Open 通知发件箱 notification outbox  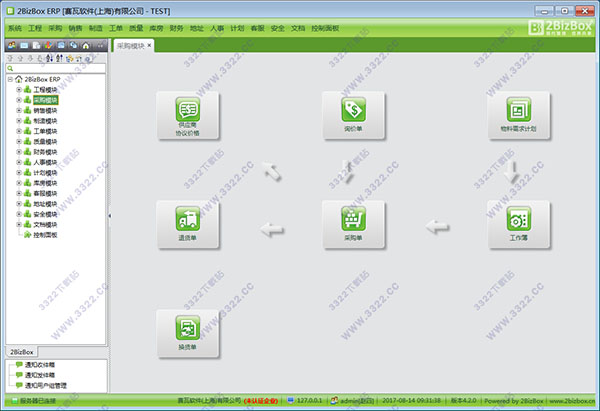point(40,375)
